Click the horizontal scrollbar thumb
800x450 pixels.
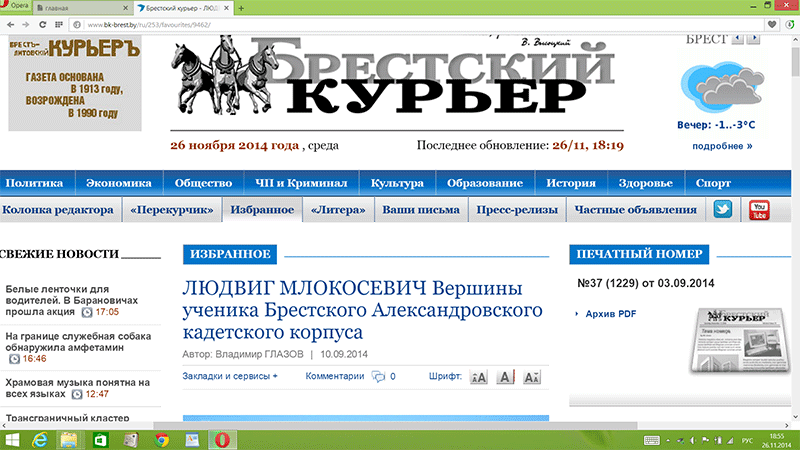pos(395,426)
